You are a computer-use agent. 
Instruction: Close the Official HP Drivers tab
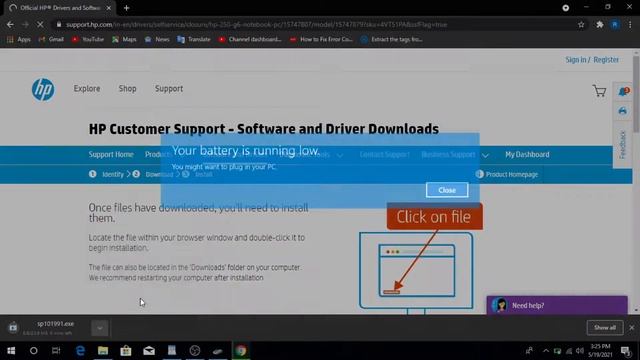coord(109,8)
